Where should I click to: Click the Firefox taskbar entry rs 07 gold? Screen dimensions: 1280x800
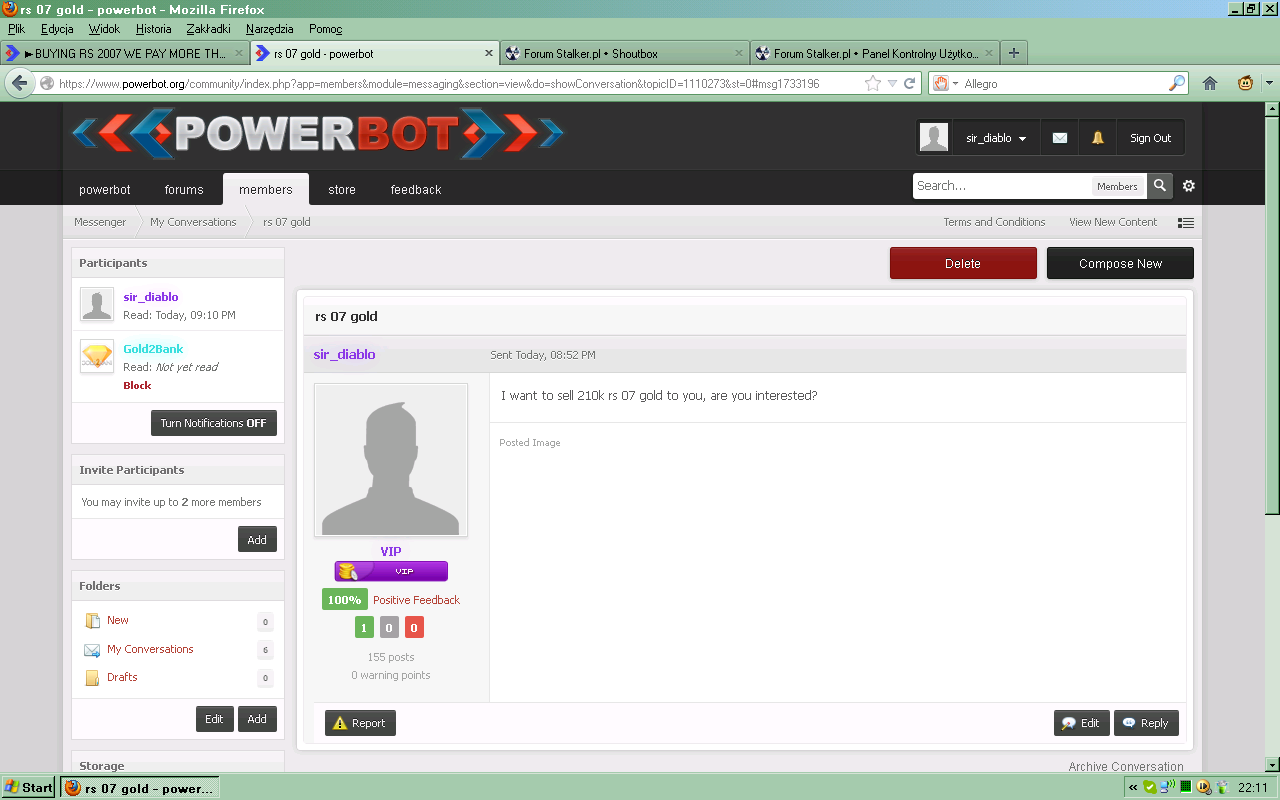140,788
